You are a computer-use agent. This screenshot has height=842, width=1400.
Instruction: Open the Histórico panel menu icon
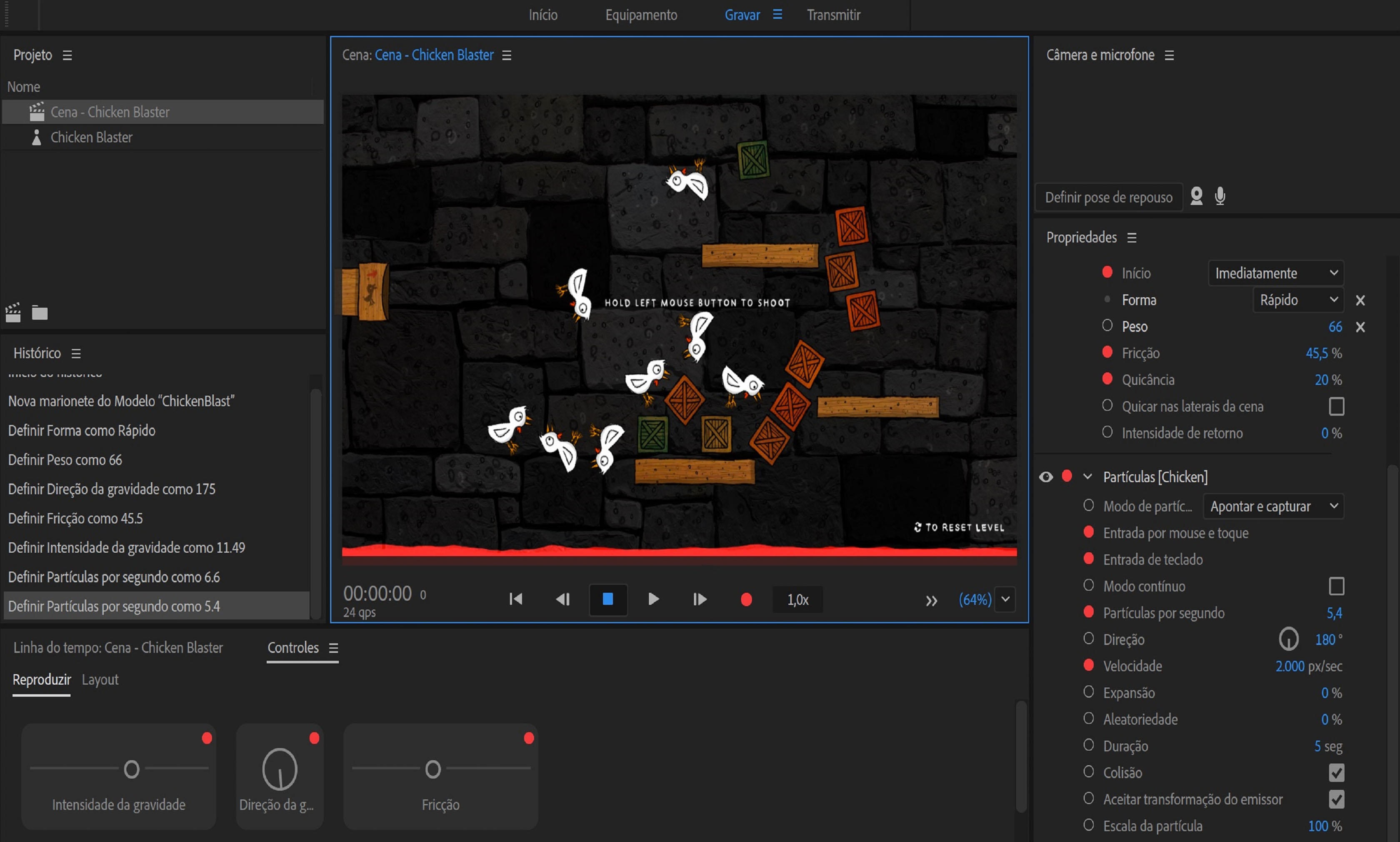pos(76,353)
